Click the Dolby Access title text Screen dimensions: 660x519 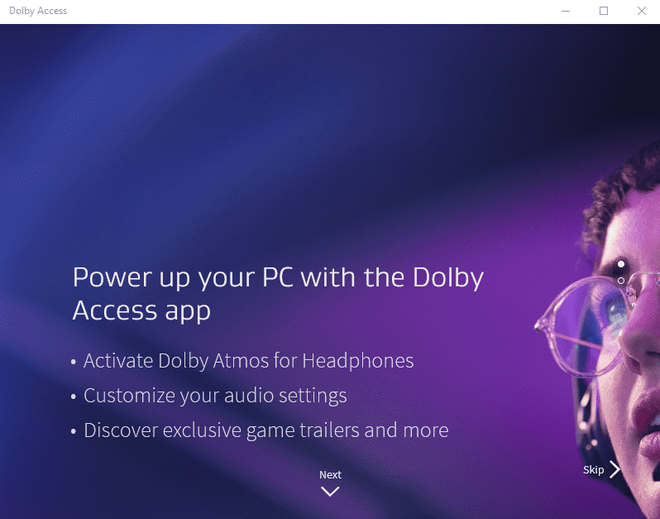(x=38, y=11)
